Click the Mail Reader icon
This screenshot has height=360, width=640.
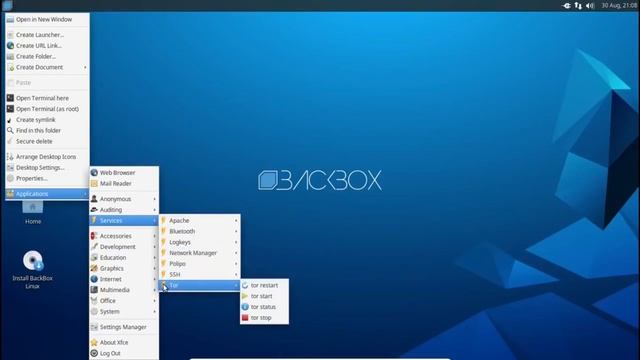(94, 183)
